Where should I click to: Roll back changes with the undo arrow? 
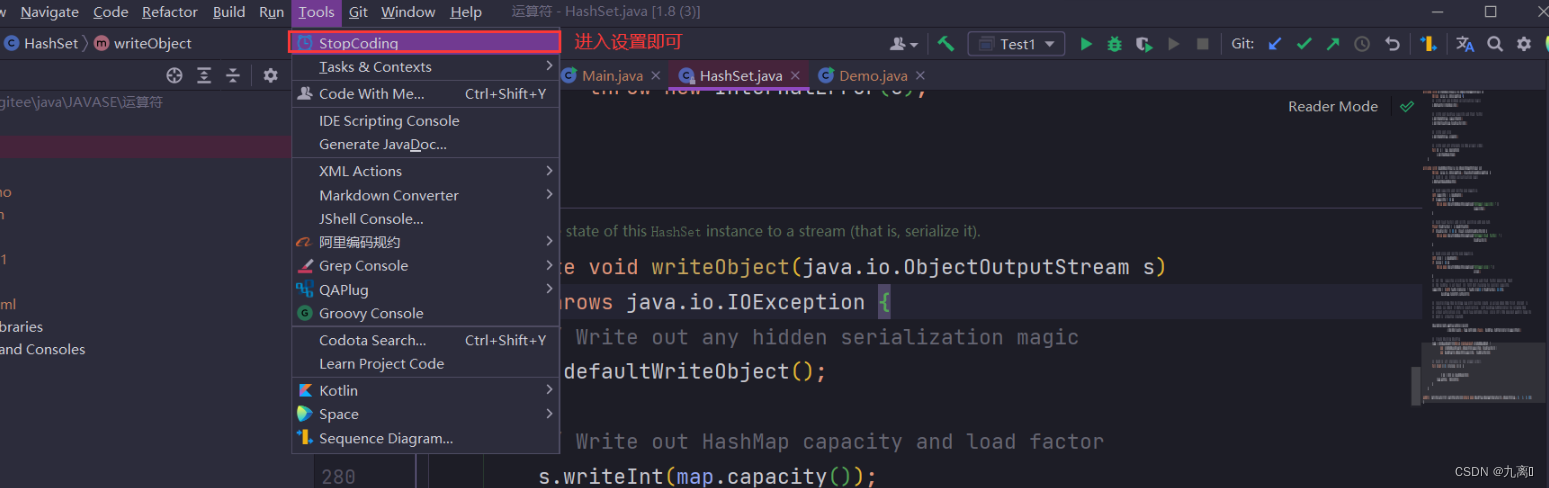click(1392, 44)
